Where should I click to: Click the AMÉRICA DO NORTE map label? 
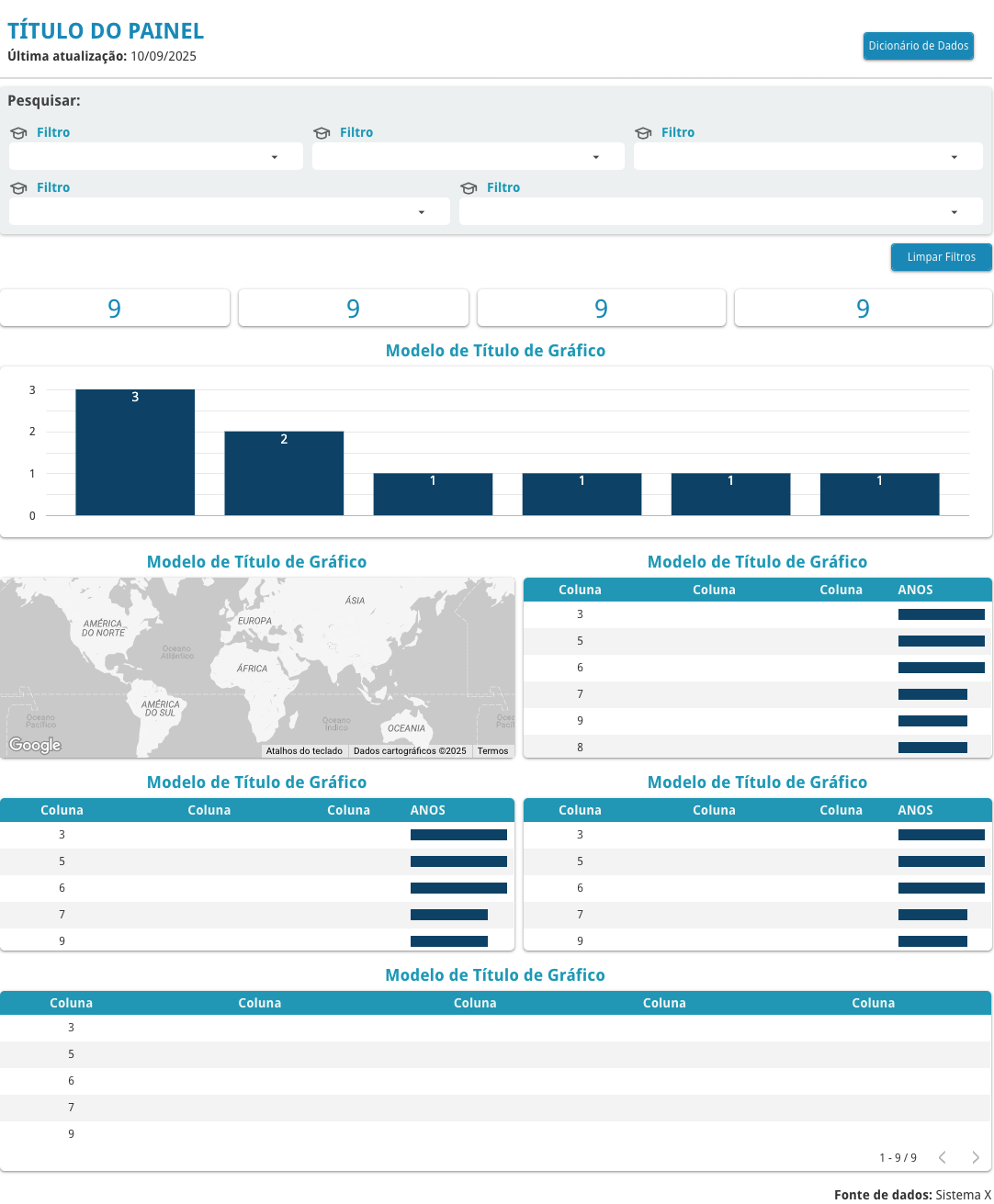[x=103, y=628]
